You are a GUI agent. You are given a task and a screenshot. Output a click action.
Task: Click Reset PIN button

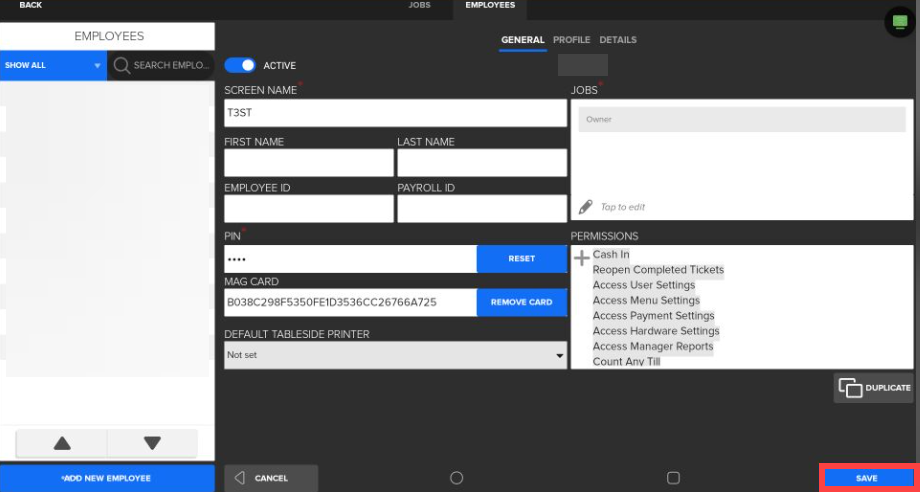(521, 259)
